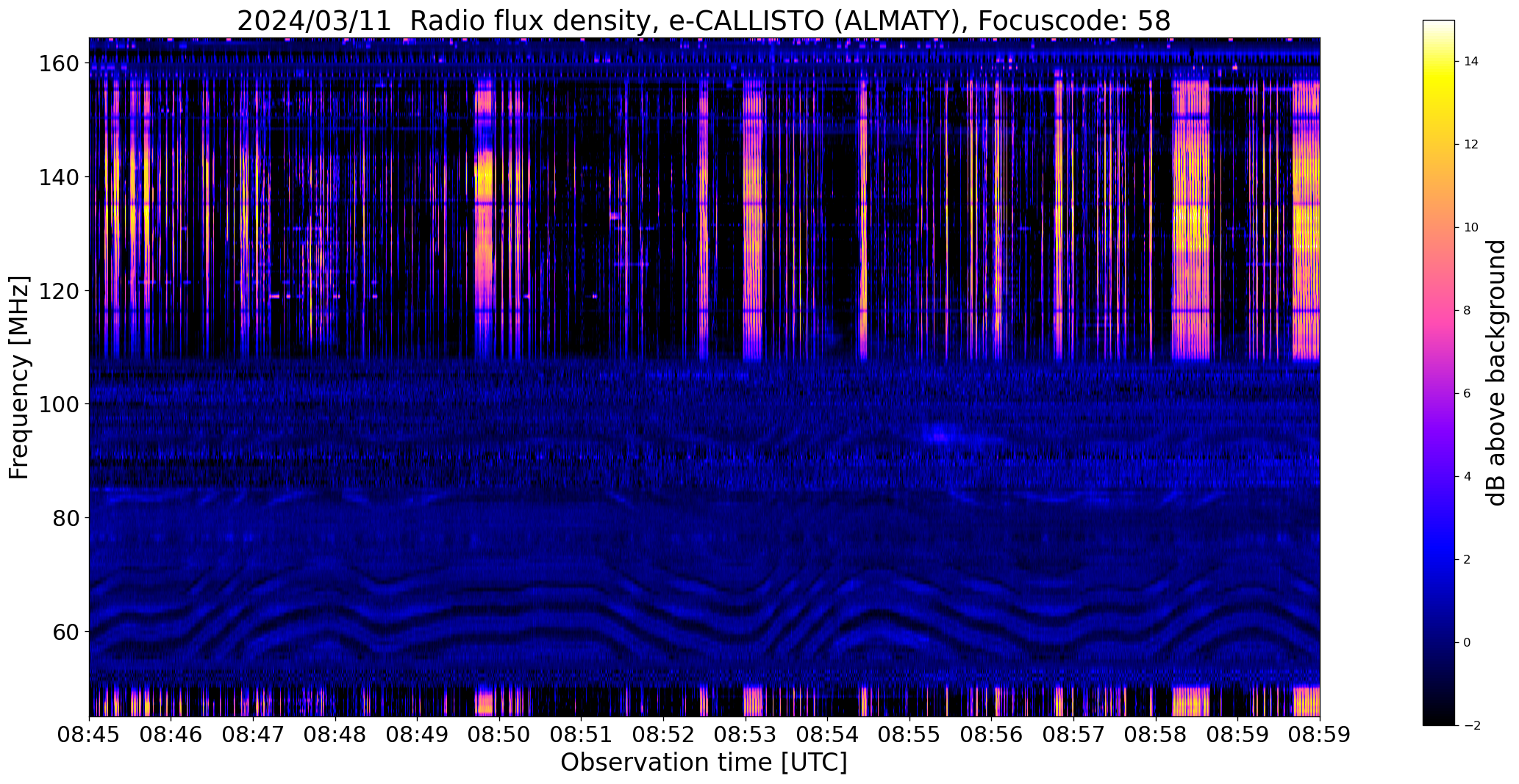
Task: Click the 'Observation time [UTC]' axis label
Action: click(x=704, y=763)
